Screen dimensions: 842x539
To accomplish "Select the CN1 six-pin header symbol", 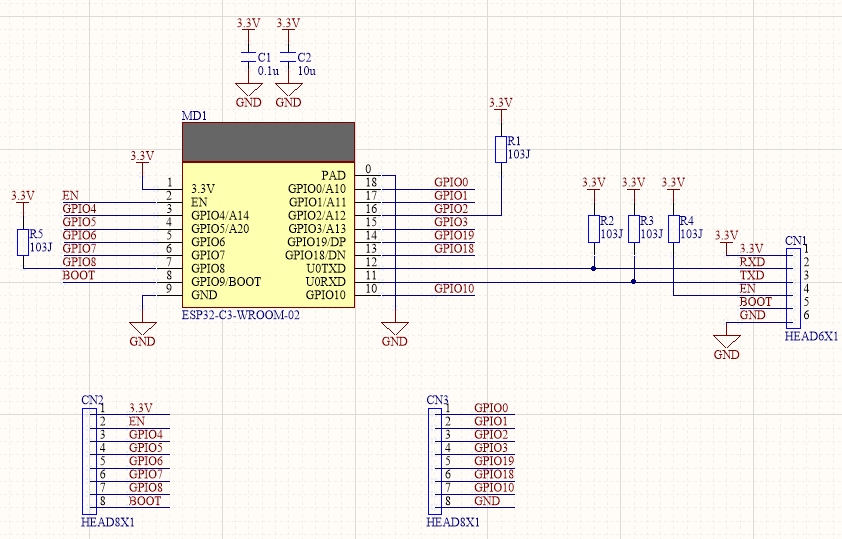I will (x=793, y=288).
